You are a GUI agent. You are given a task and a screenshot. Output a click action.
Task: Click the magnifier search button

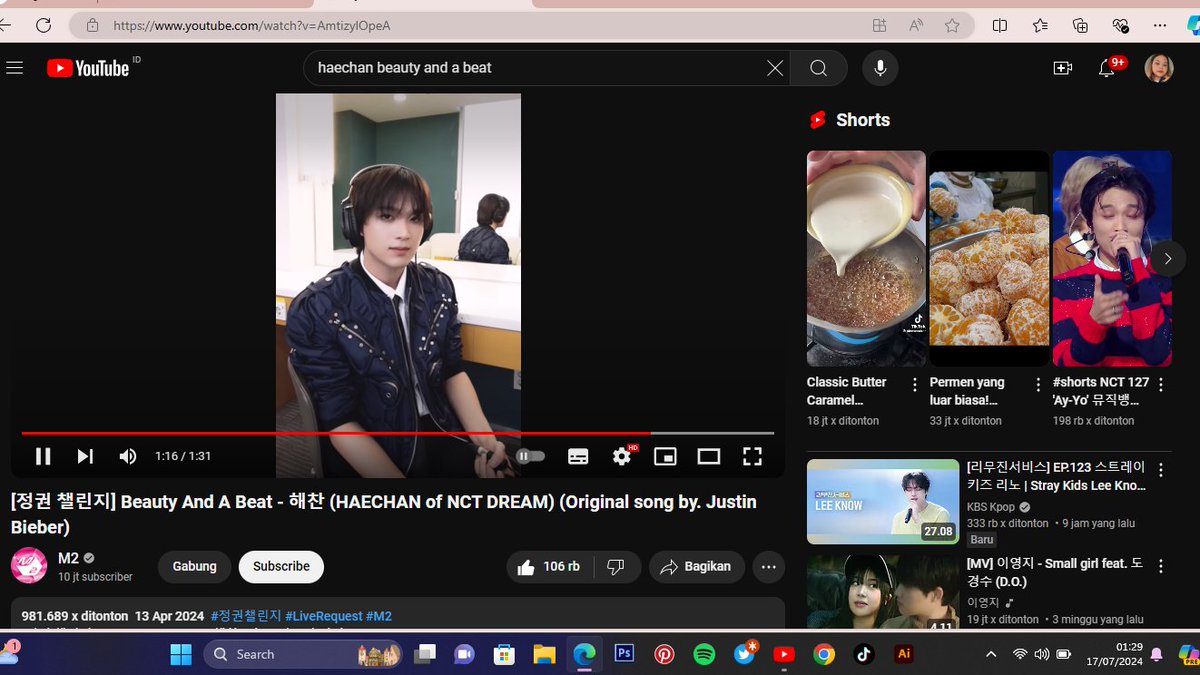[818, 68]
